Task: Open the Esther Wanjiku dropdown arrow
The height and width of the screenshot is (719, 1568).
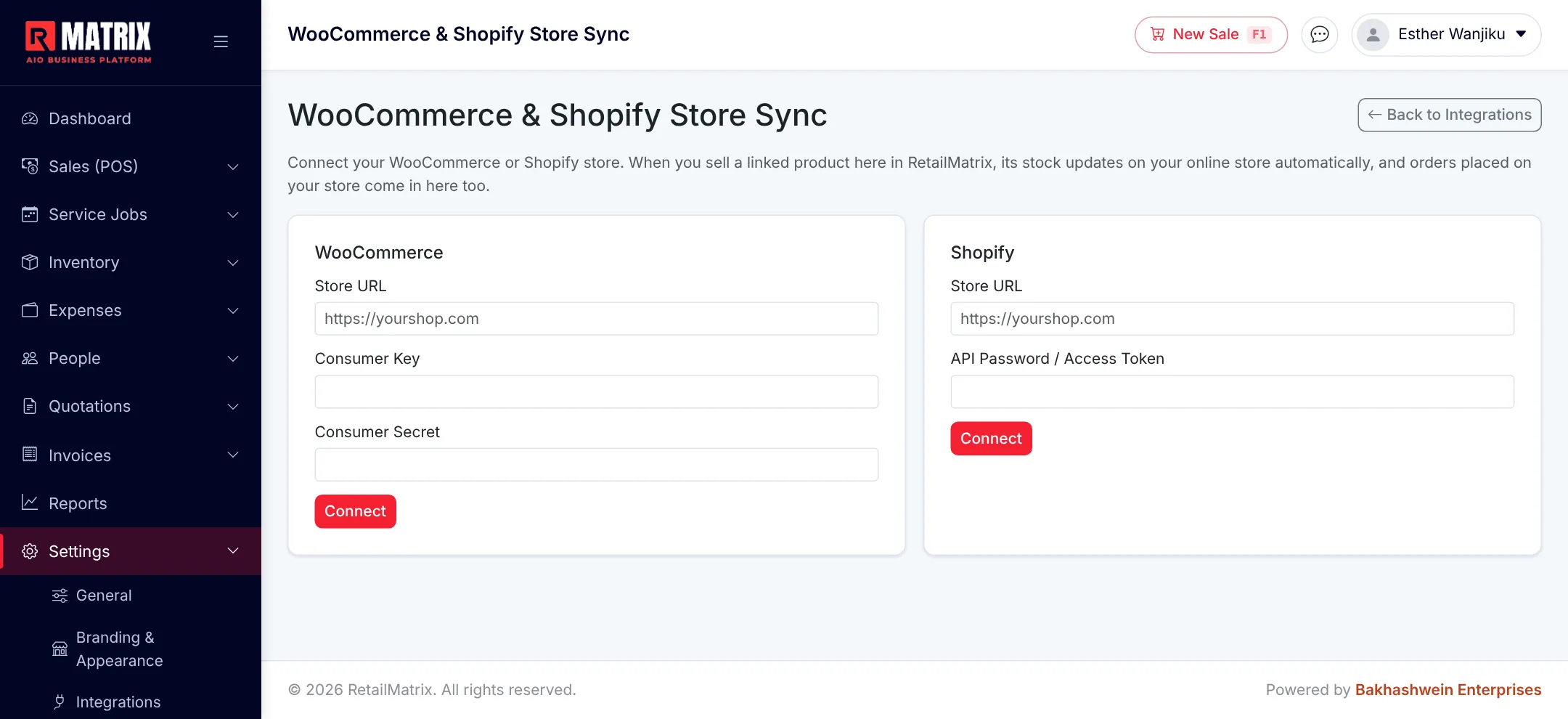Action: coord(1522,34)
